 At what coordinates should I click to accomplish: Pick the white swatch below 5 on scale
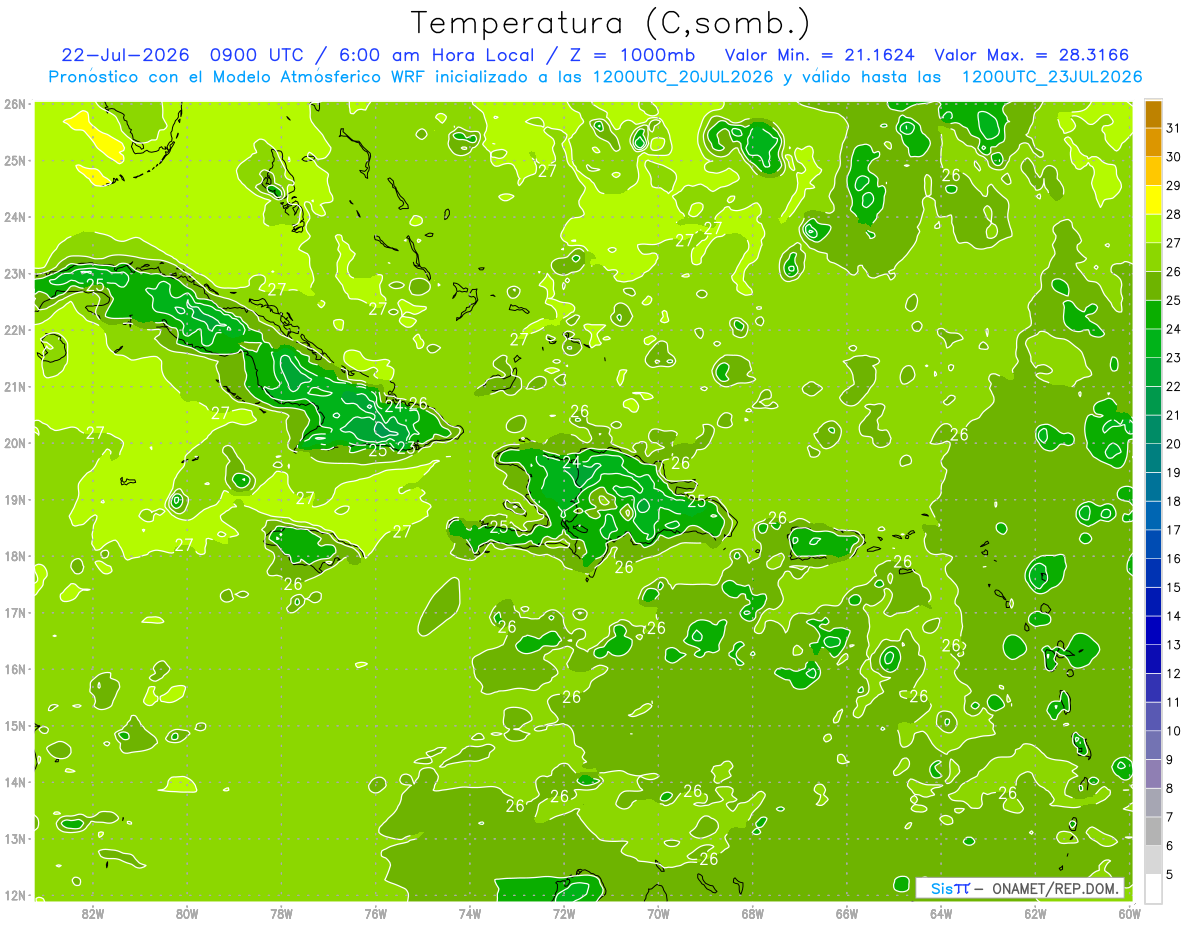click(1153, 888)
